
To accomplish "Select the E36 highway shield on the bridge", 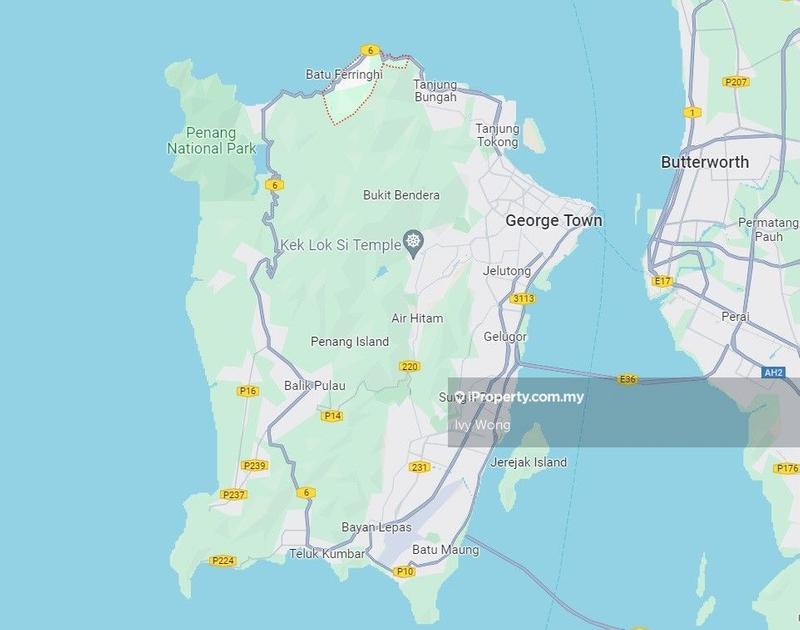I will coord(627,379).
